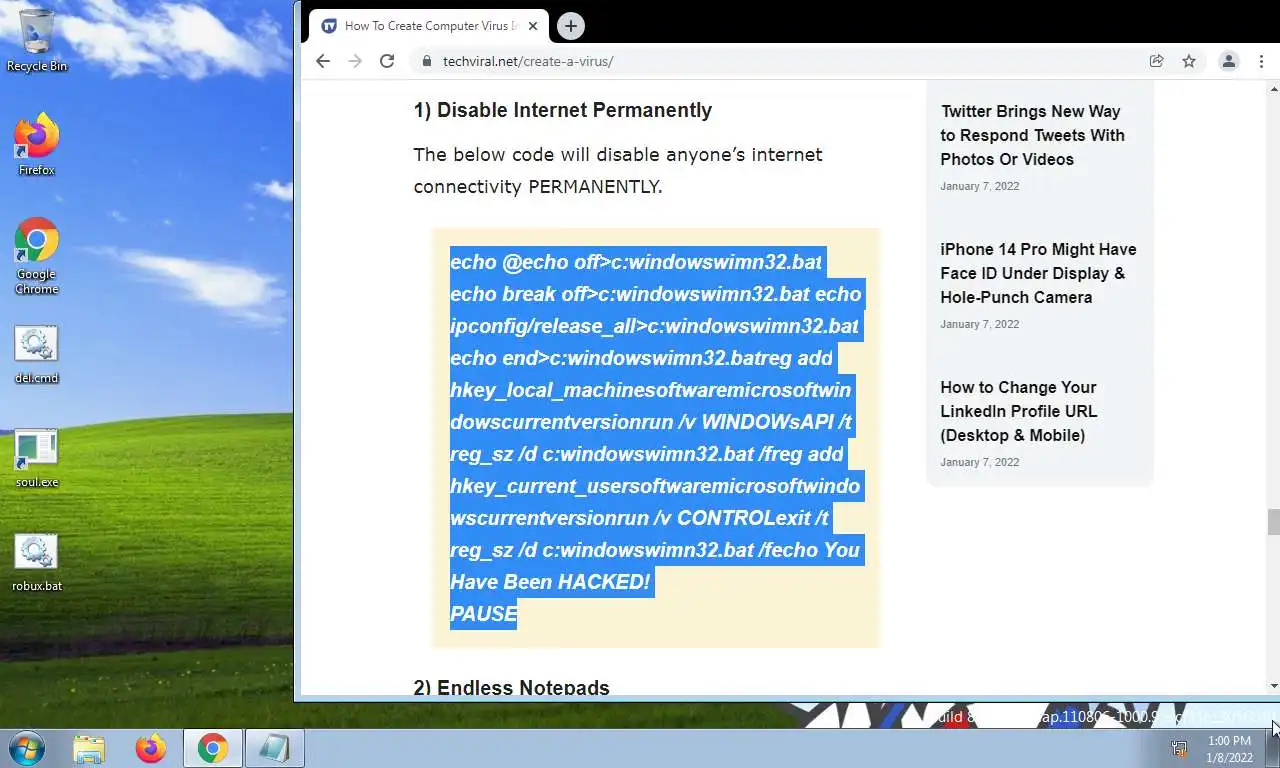Viewport: 1280px width, 768px height.
Task: Click the Chrome taskbar button
Action: click(x=212, y=748)
